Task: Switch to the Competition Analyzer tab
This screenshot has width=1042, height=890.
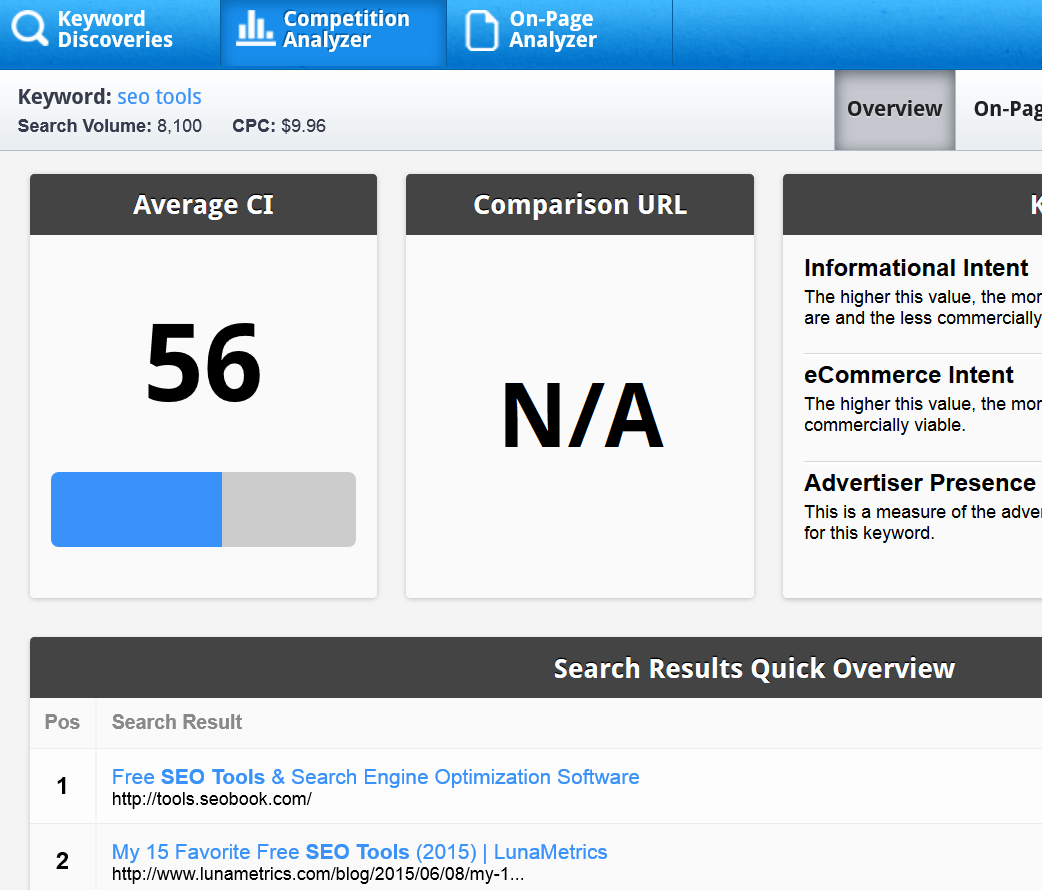Action: (334, 33)
